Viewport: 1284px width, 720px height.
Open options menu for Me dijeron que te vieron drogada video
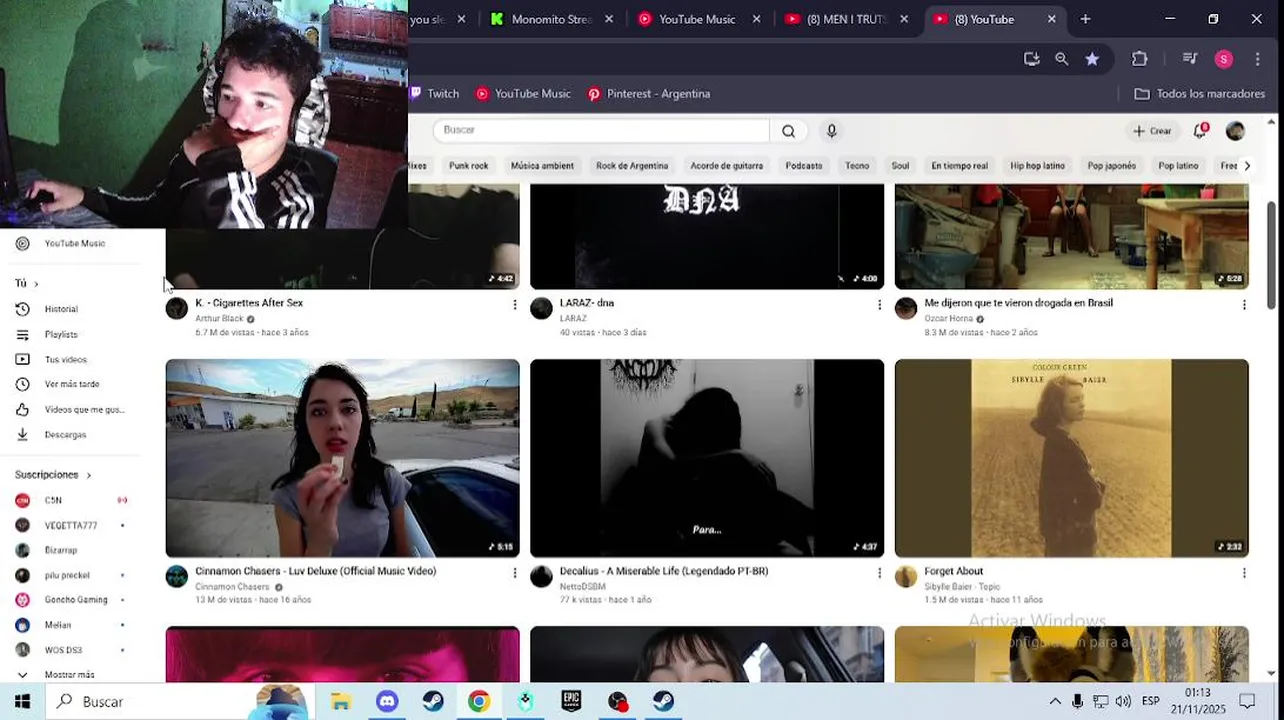tap(1244, 304)
